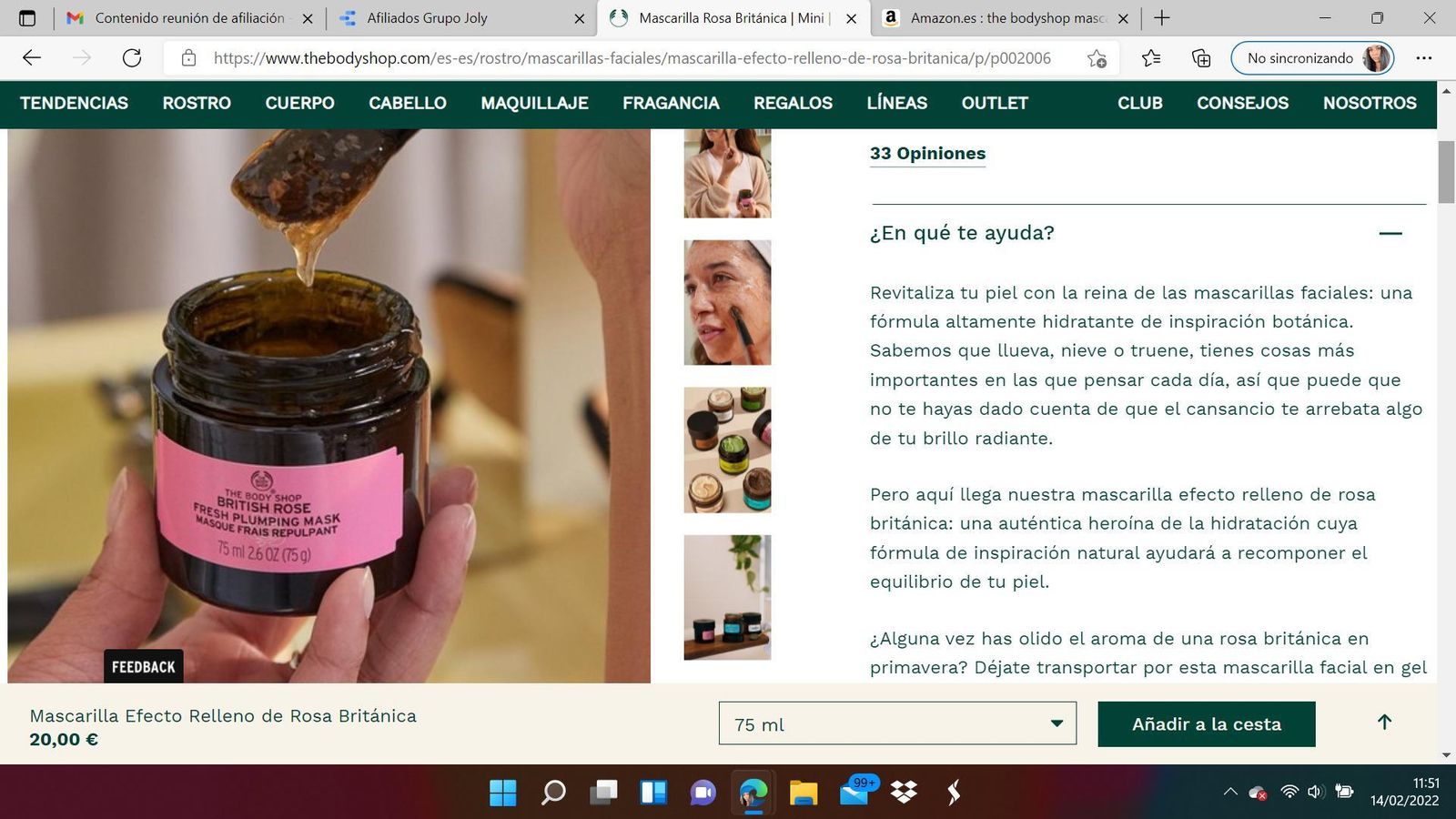
Task: Launch Dropbox from the taskbar
Action: pos(903,793)
